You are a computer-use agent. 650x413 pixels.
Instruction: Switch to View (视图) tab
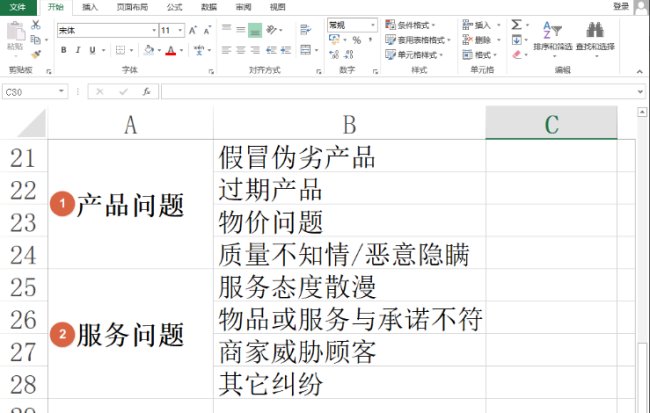click(278, 7)
